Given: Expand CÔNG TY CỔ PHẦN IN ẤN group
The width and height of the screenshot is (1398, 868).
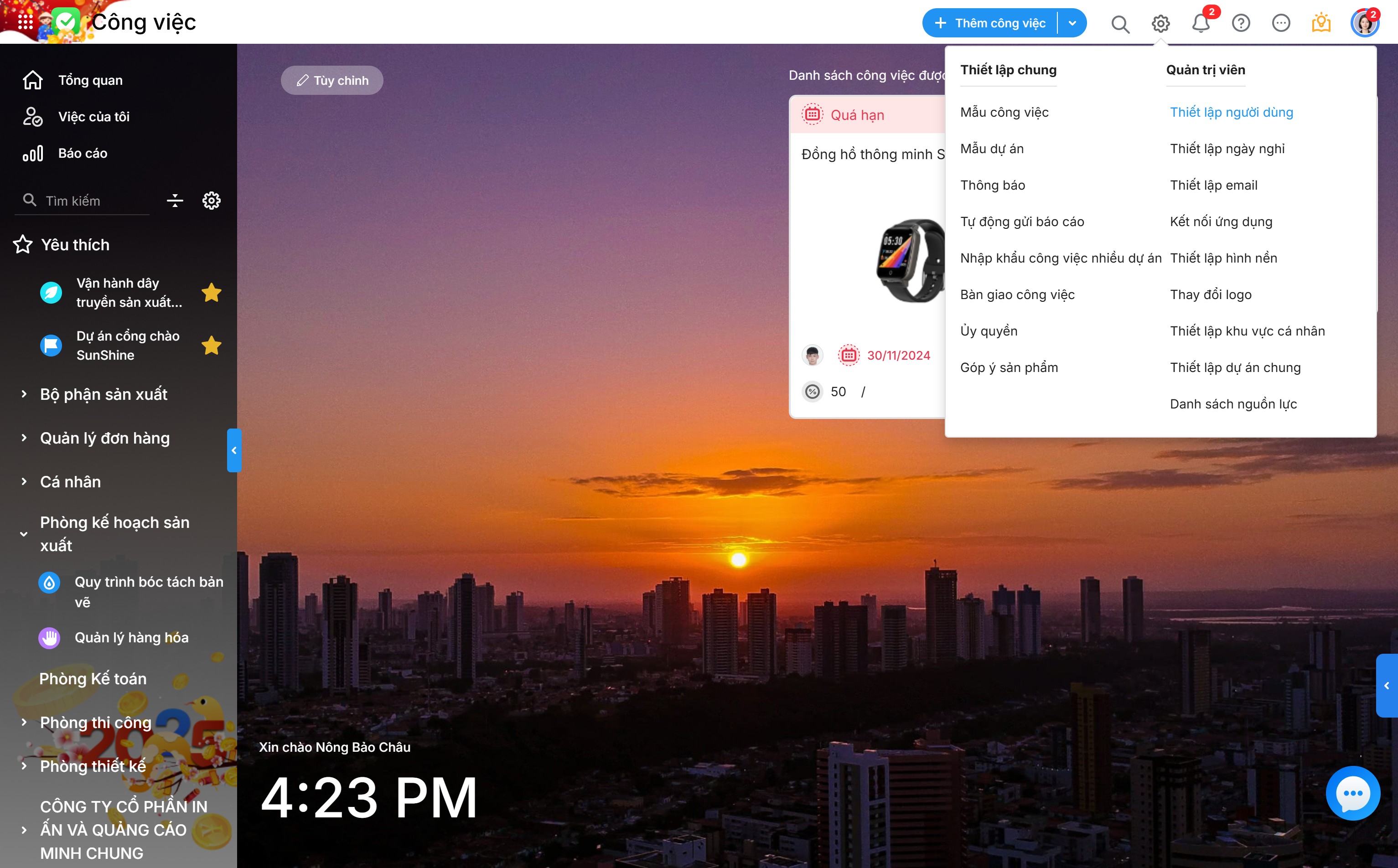Looking at the screenshot, I should (24, 830).
